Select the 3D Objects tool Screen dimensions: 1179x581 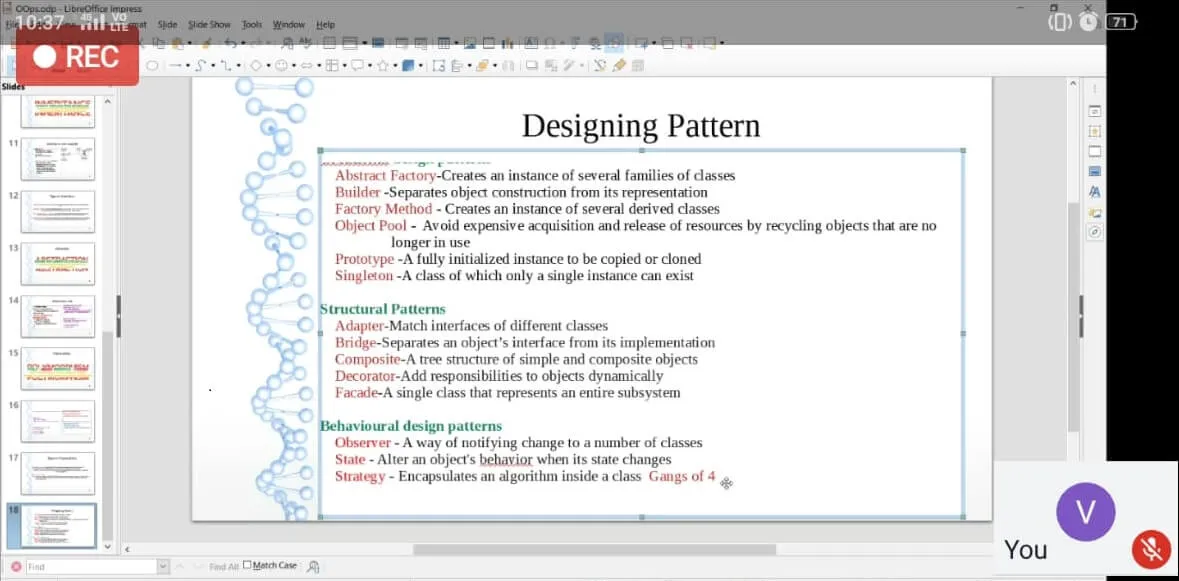tap(408, 66)
